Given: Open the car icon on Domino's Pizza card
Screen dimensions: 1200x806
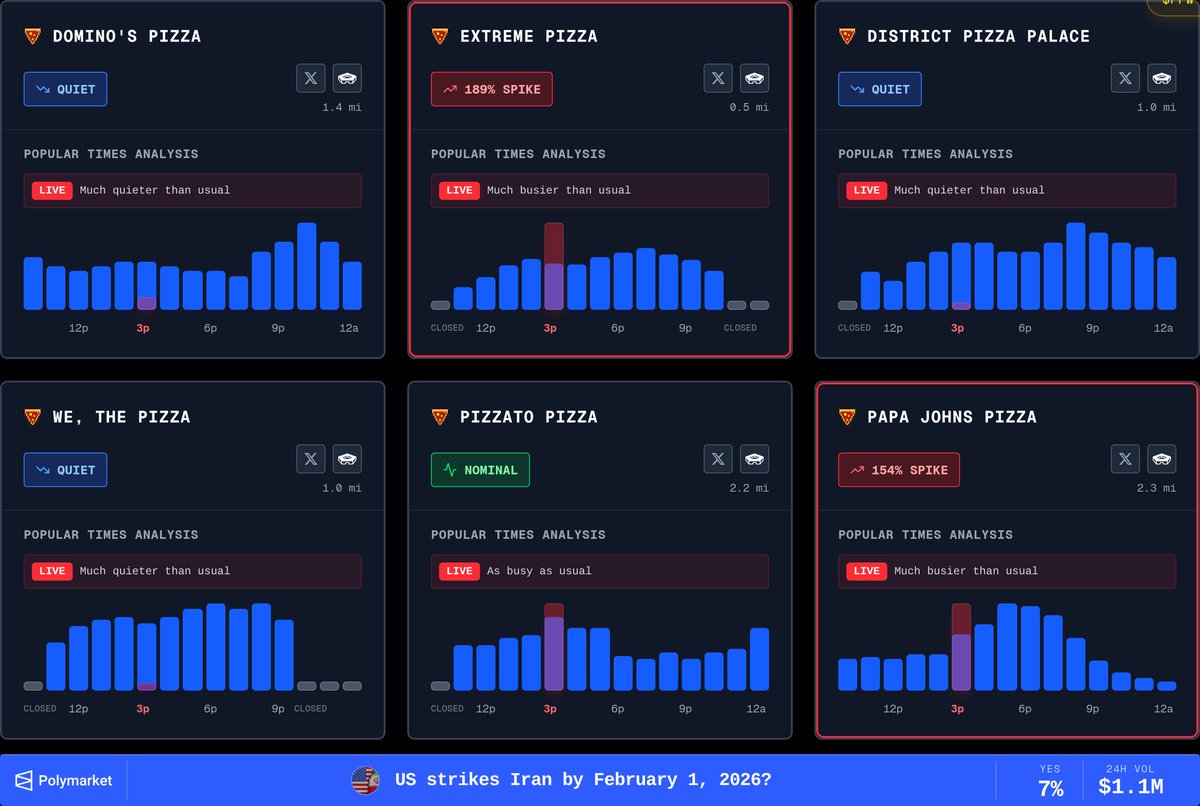Looking at the screenshot, I should point(347,78).
